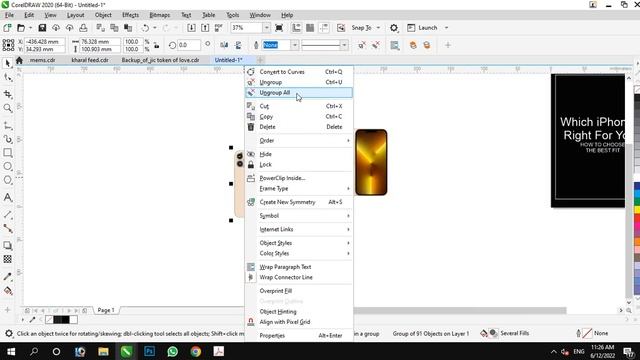Image resolution: width=640 pixels, height=360 pixels.
Task: Click the Welcome screen home icon
Action: [x=19, y=60]
